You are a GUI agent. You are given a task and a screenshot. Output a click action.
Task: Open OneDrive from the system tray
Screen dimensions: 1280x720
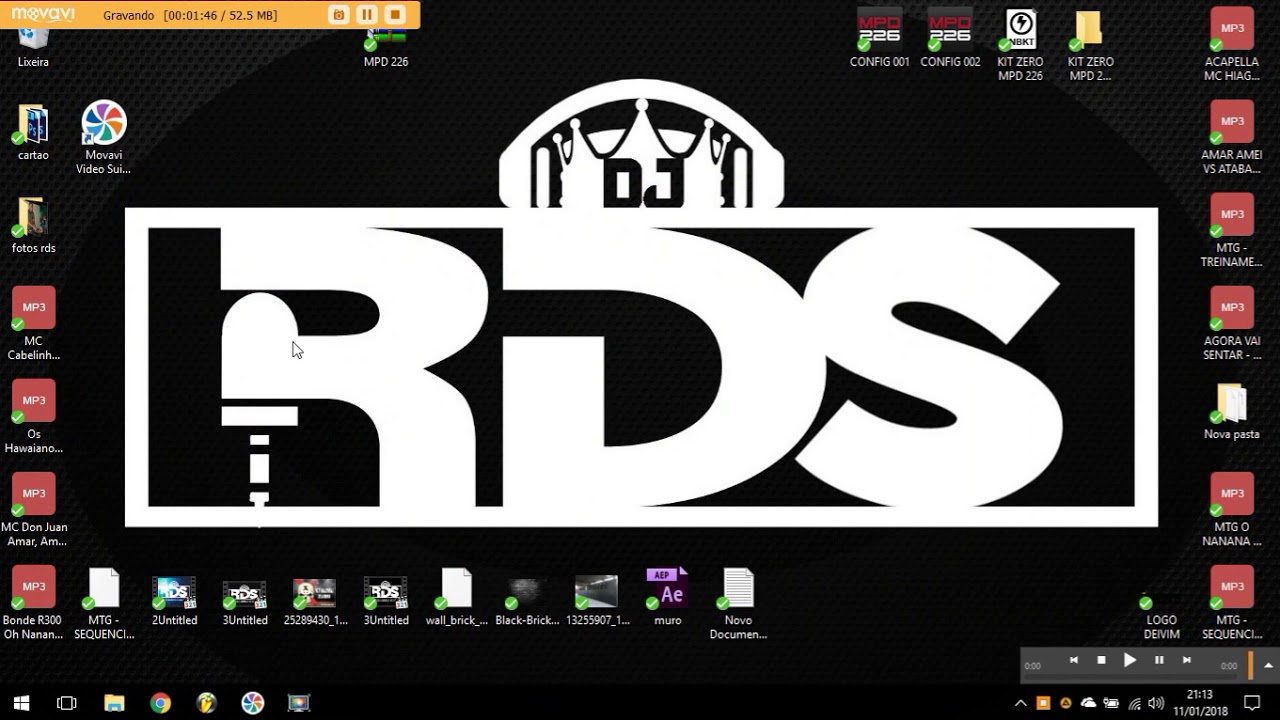pos(1088,703)
